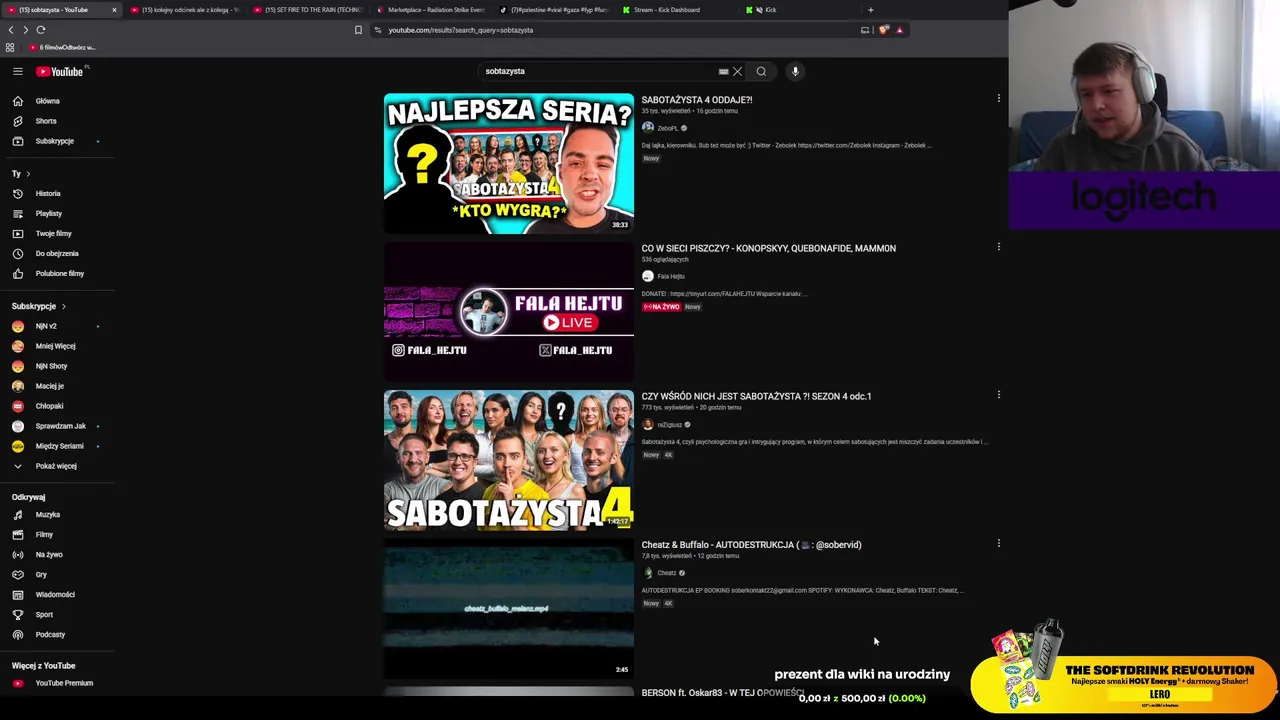Open Na żywo live section
Viewport: 1280px width, 720px height.
click(x=48, y=554)
